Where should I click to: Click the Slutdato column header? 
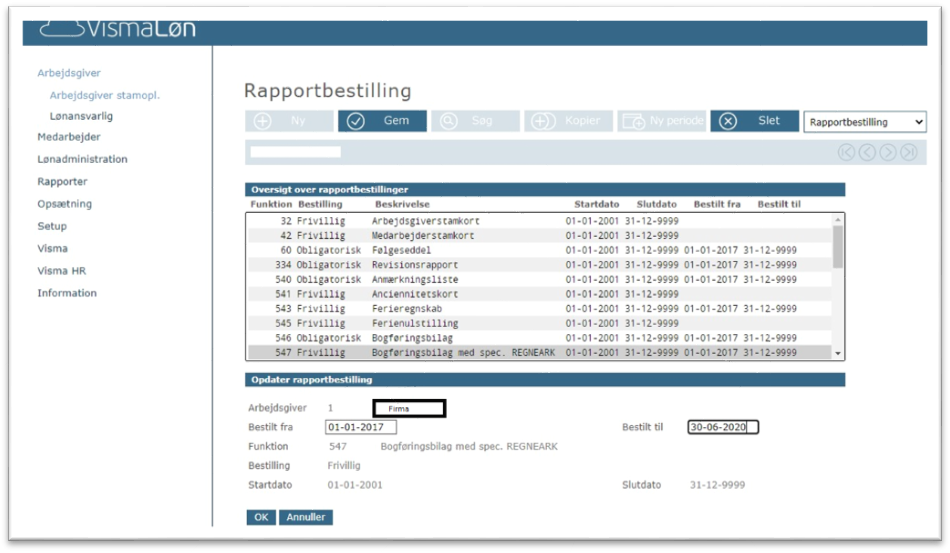pos(656,204)
